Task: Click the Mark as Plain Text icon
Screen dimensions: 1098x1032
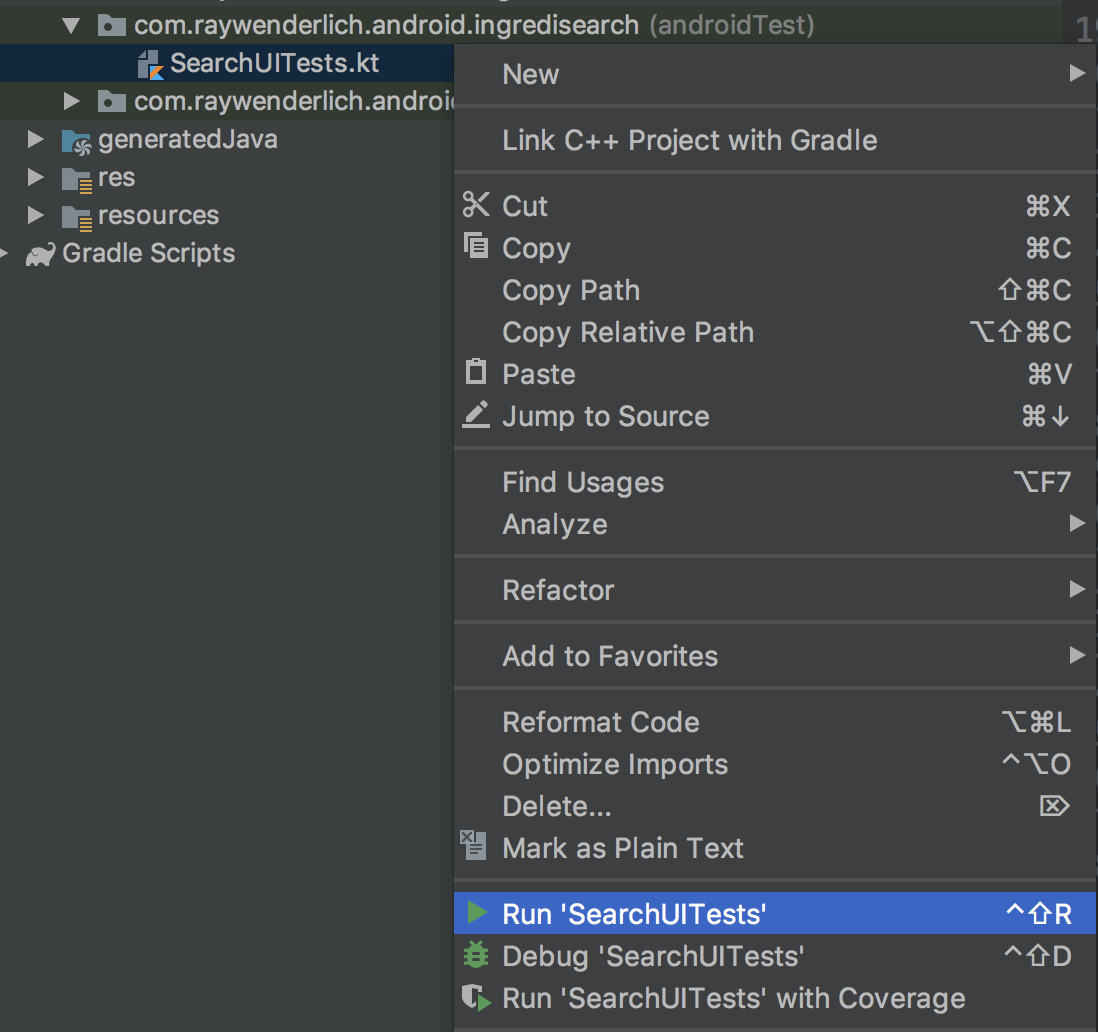Action: click(472, 846)
